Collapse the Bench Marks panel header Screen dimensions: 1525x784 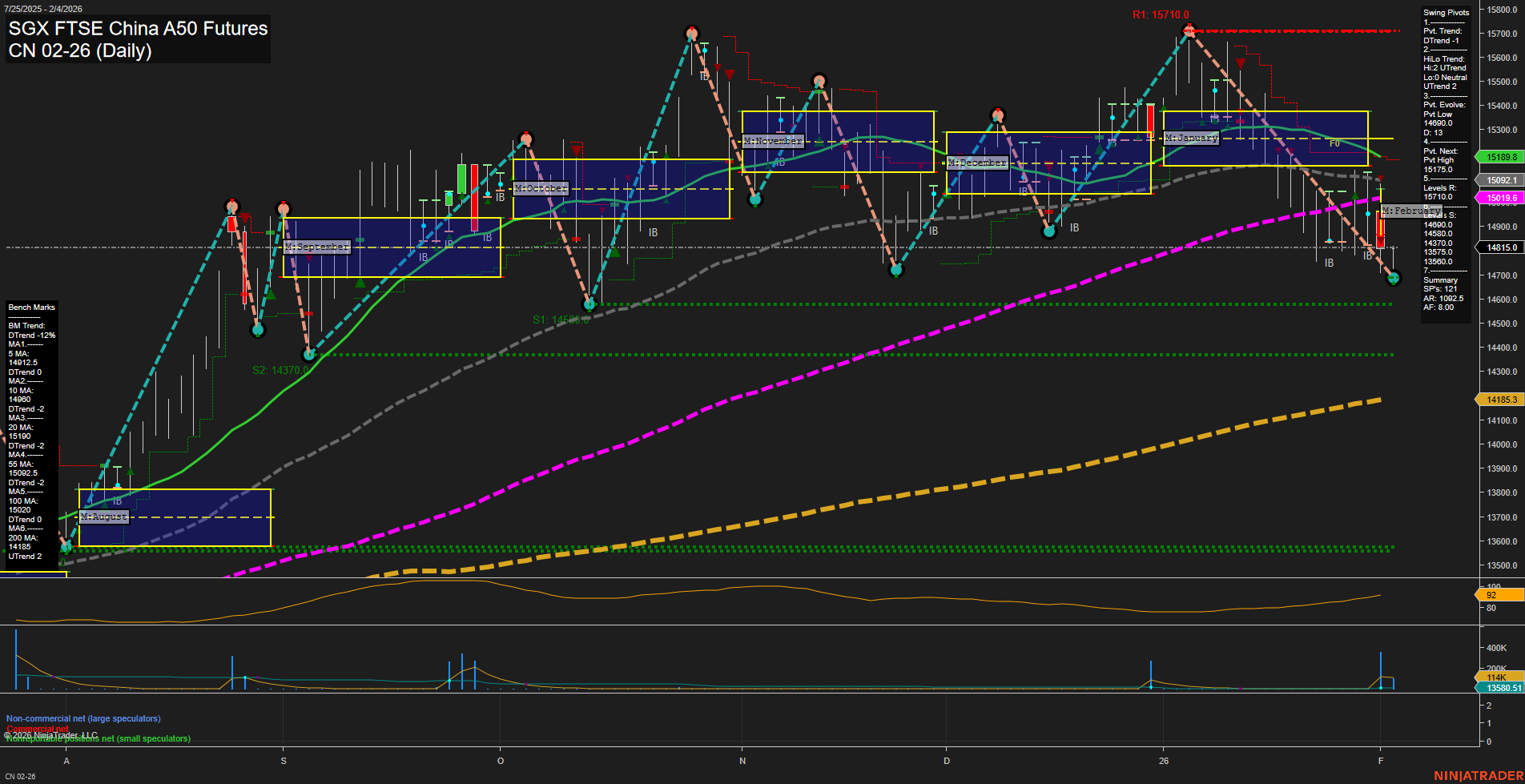30,307
